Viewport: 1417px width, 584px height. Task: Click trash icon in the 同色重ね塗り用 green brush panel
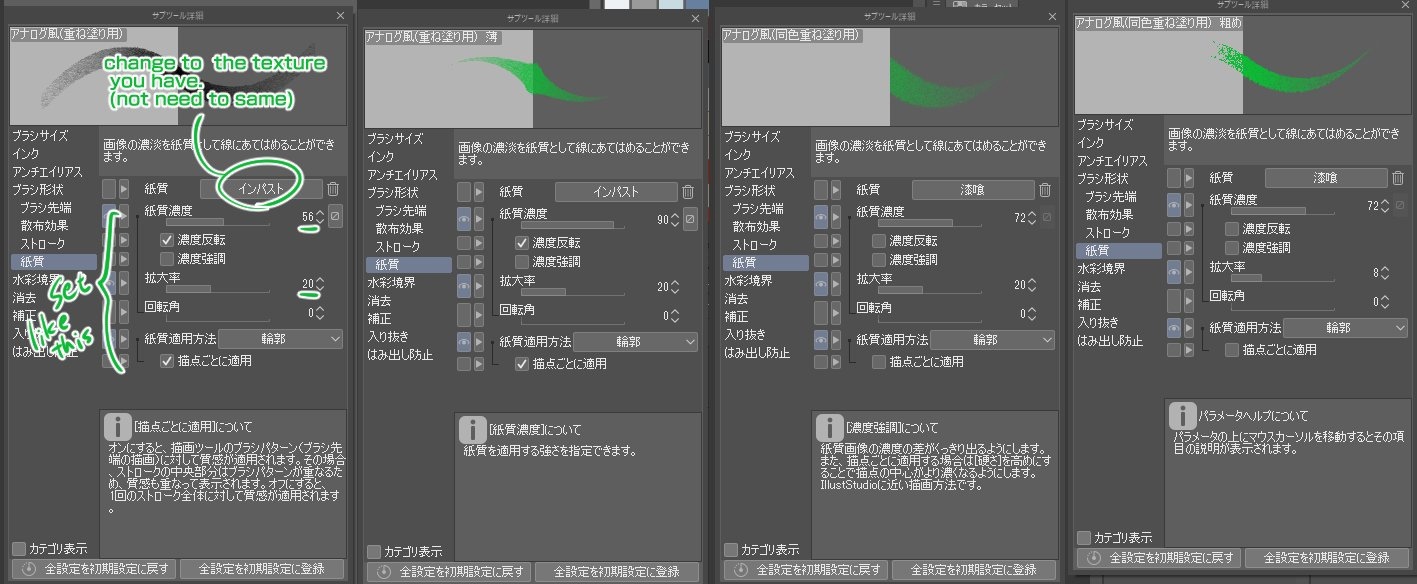click(1045, 190)
